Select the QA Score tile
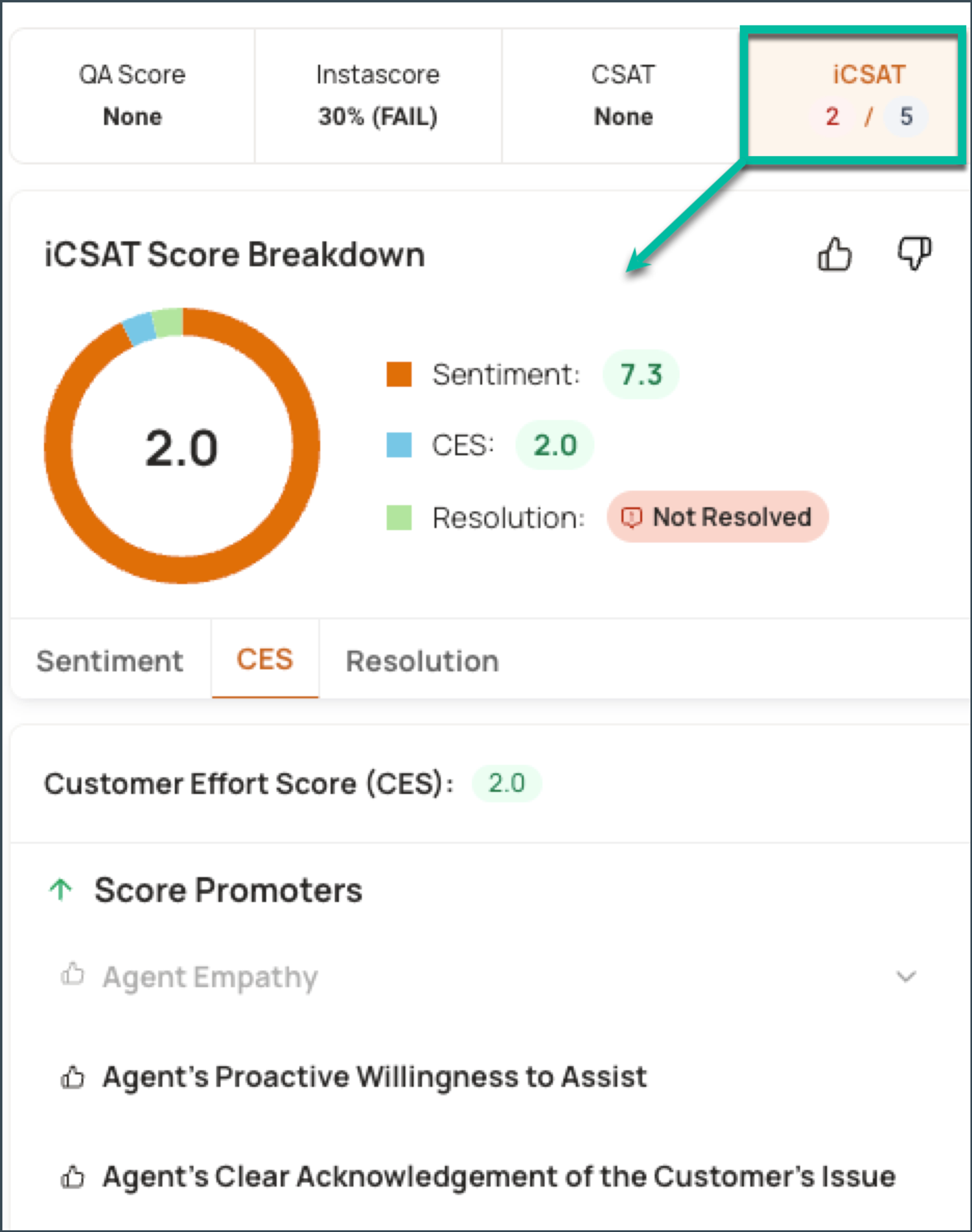 click(x=132, y=95)
